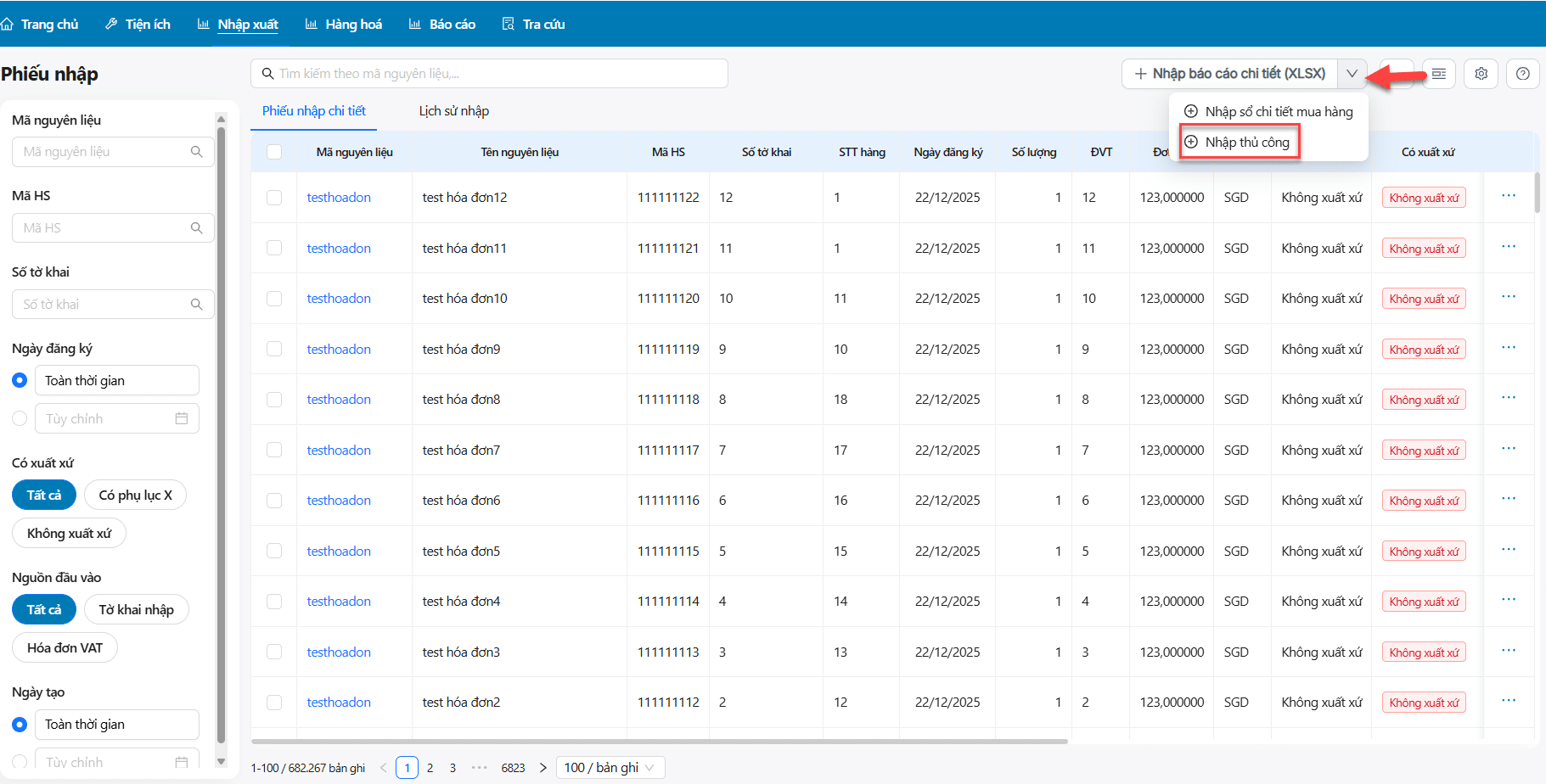Select the Tùy chỉnh radio under Ngày đăng ký
Viewport: 1546px width, 784px height.
tap(20, 418)
